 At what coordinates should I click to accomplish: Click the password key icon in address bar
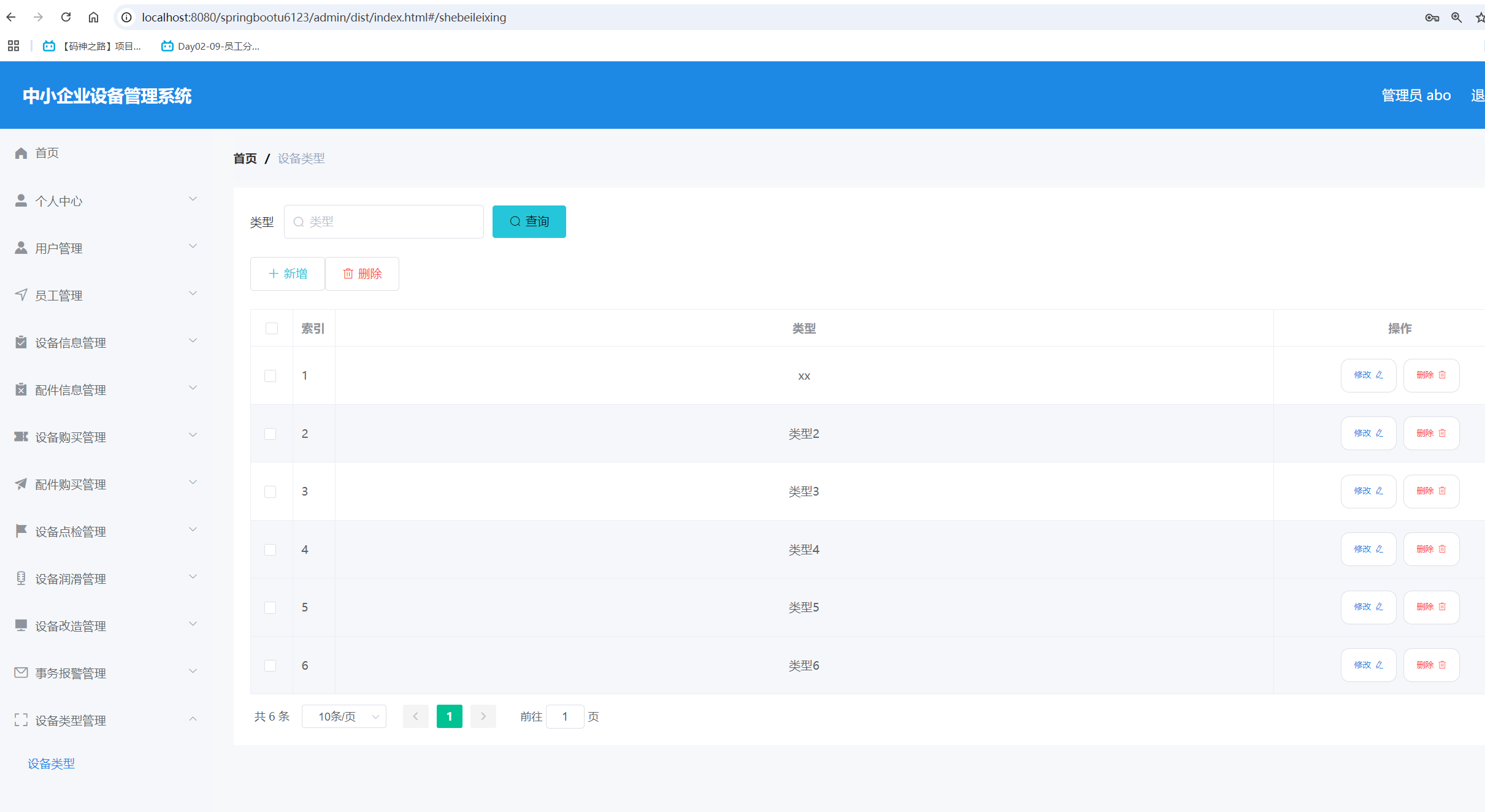[x=1432, y=17]
